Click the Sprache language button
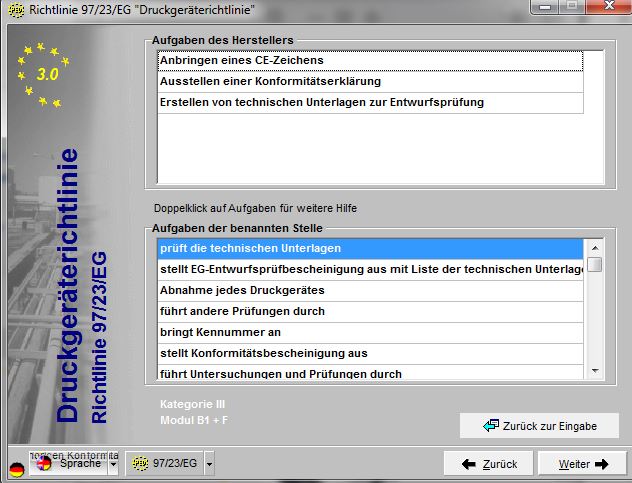The width and height of the screenshot is (632, 483). point(69,463)
